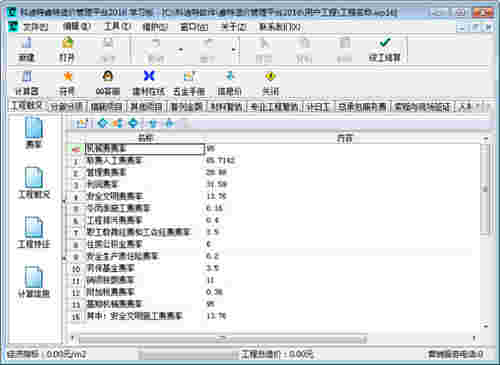Click the orange arrow icon in grid toolbar
The width and height of the screenshot is (500, 365).
pyautogui.click(x=118, y=124)
